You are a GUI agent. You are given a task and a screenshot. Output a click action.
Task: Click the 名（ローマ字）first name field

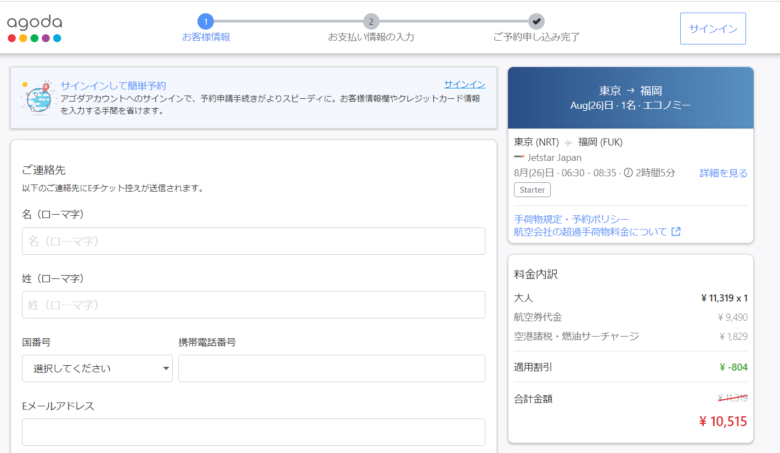tap(253, 241)
